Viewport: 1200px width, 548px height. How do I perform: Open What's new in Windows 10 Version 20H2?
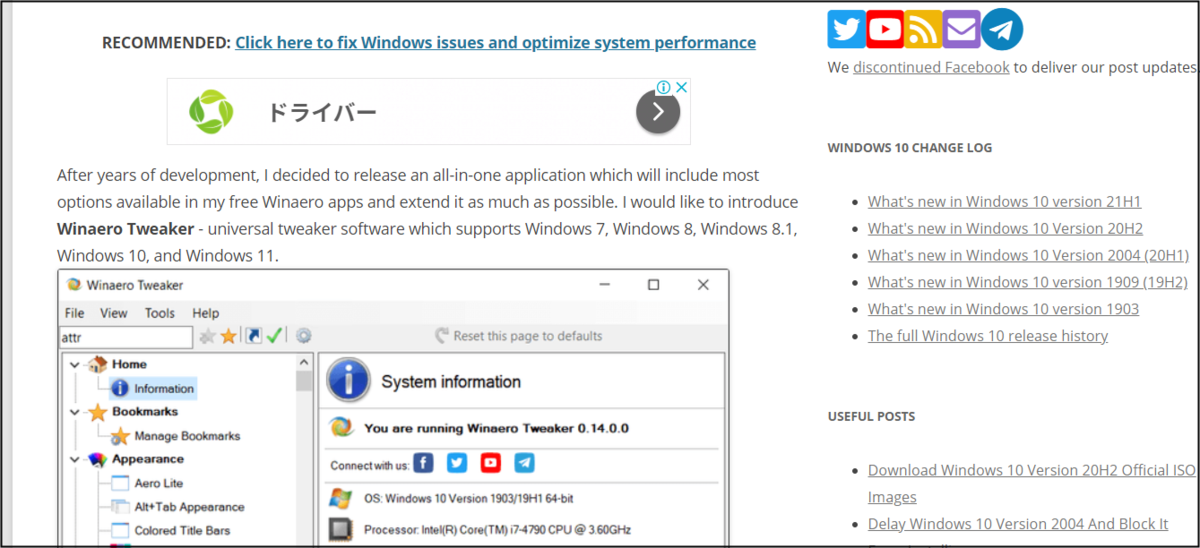(x=1005, y=228)
